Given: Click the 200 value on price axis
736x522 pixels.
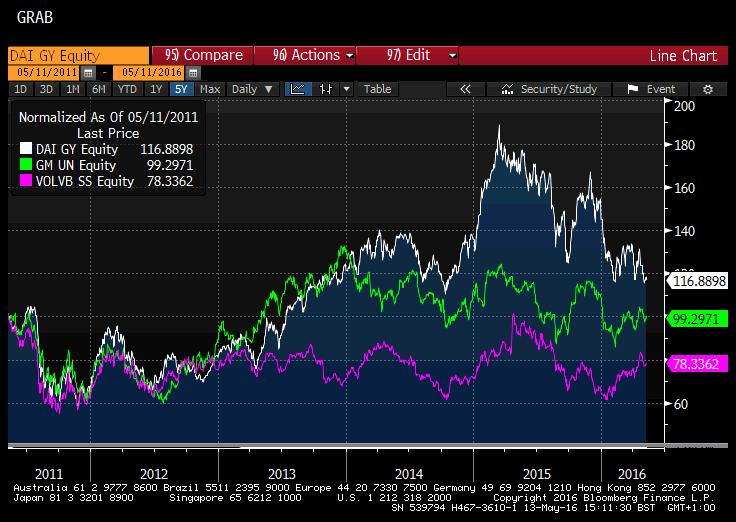Looking at the screenshot, I should (x=684, y=106).
